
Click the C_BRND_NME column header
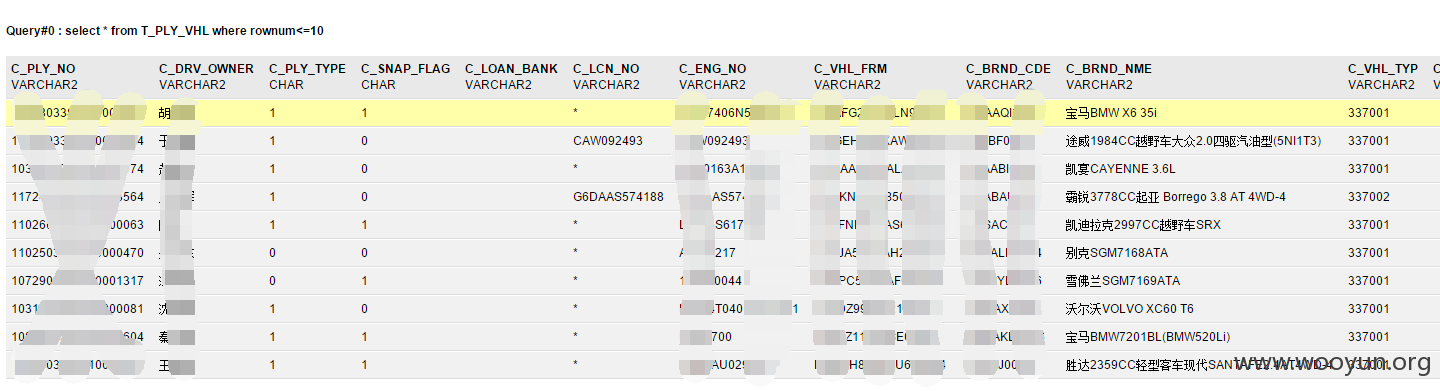tap(1108, 69)
